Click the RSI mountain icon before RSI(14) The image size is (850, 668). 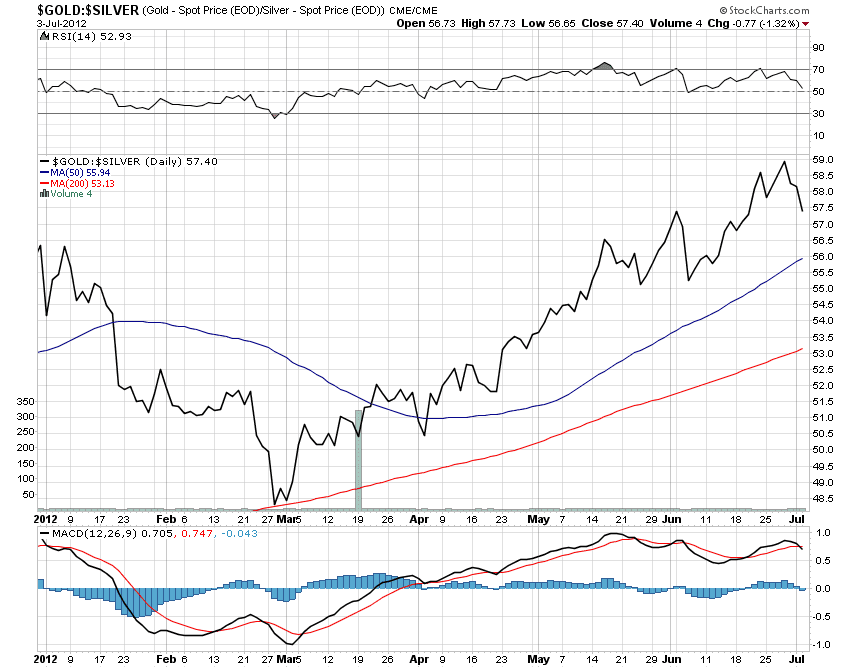click(x=44, y=36)
